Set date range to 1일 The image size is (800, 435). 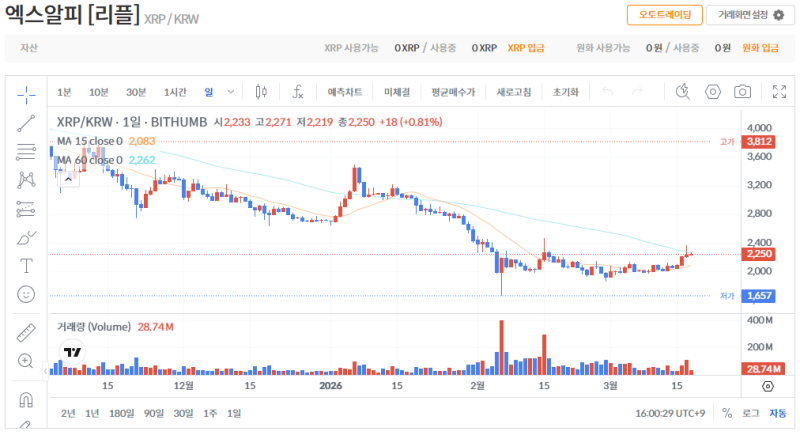234,413
